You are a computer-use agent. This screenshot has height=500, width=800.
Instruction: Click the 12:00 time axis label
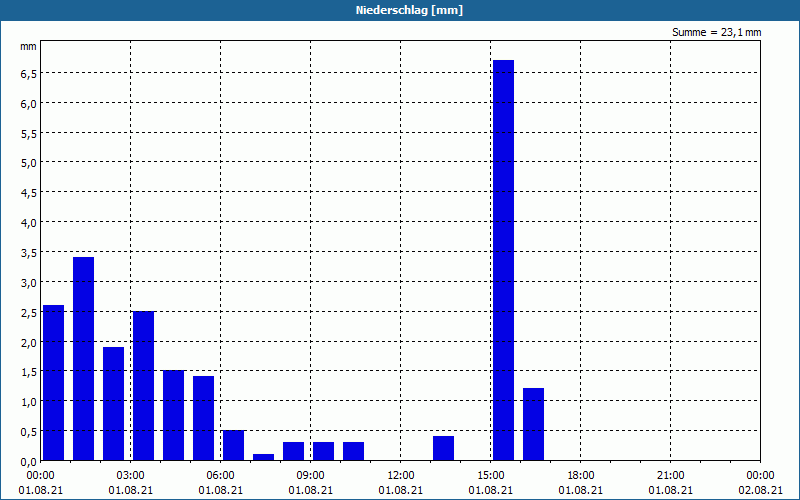401,476
